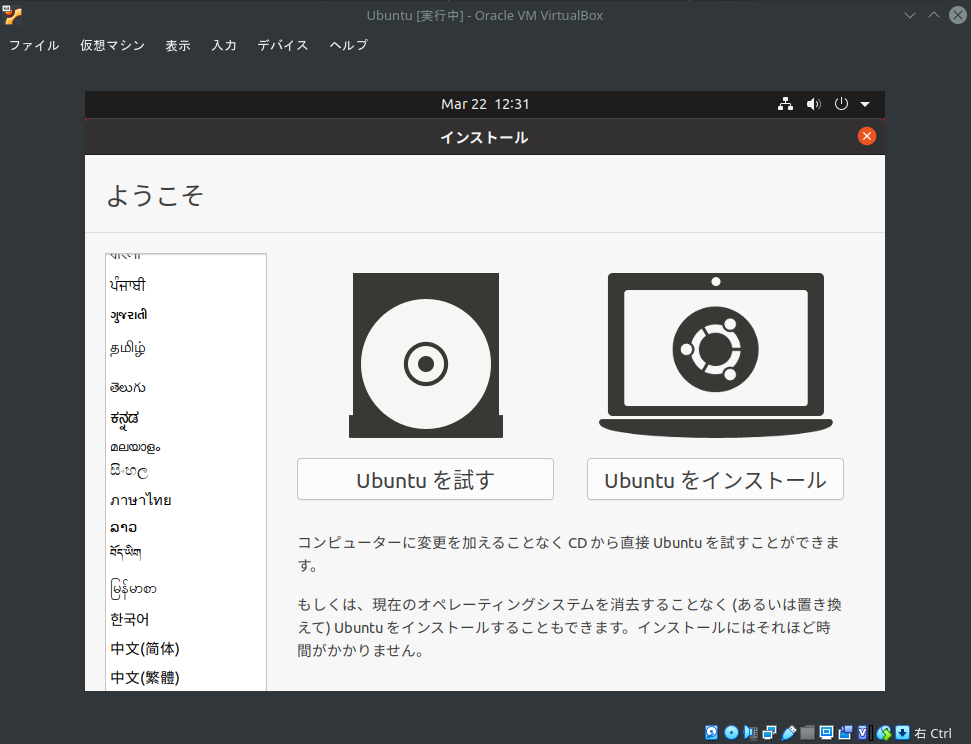
Task: Click the keyboard capture arrow icon
Action: tap(902, 733)
